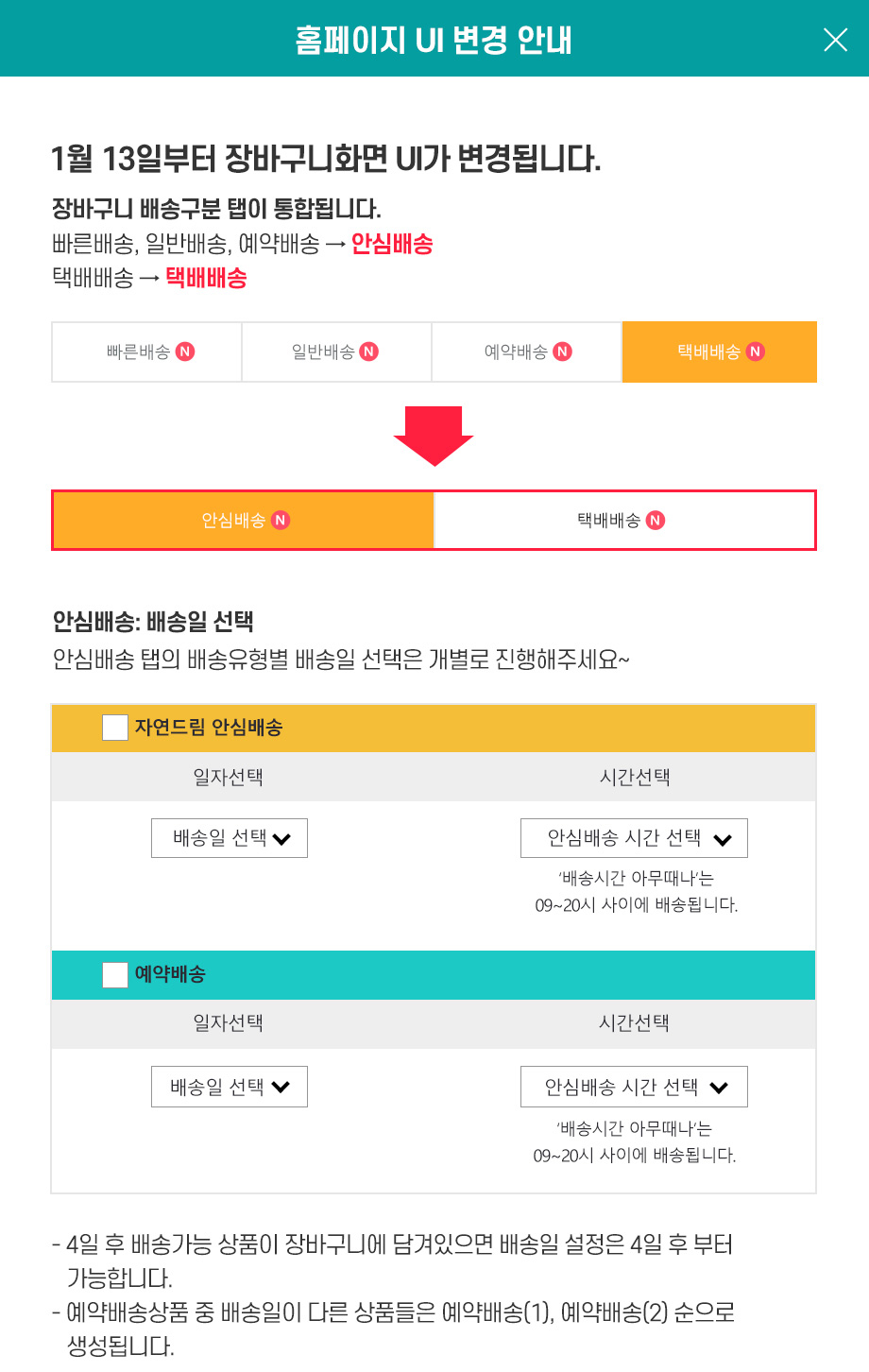Click the red 택배배송 text link
Image resolution: width=869 pixels, height=1372 pixels.
[x=206, y=278]
